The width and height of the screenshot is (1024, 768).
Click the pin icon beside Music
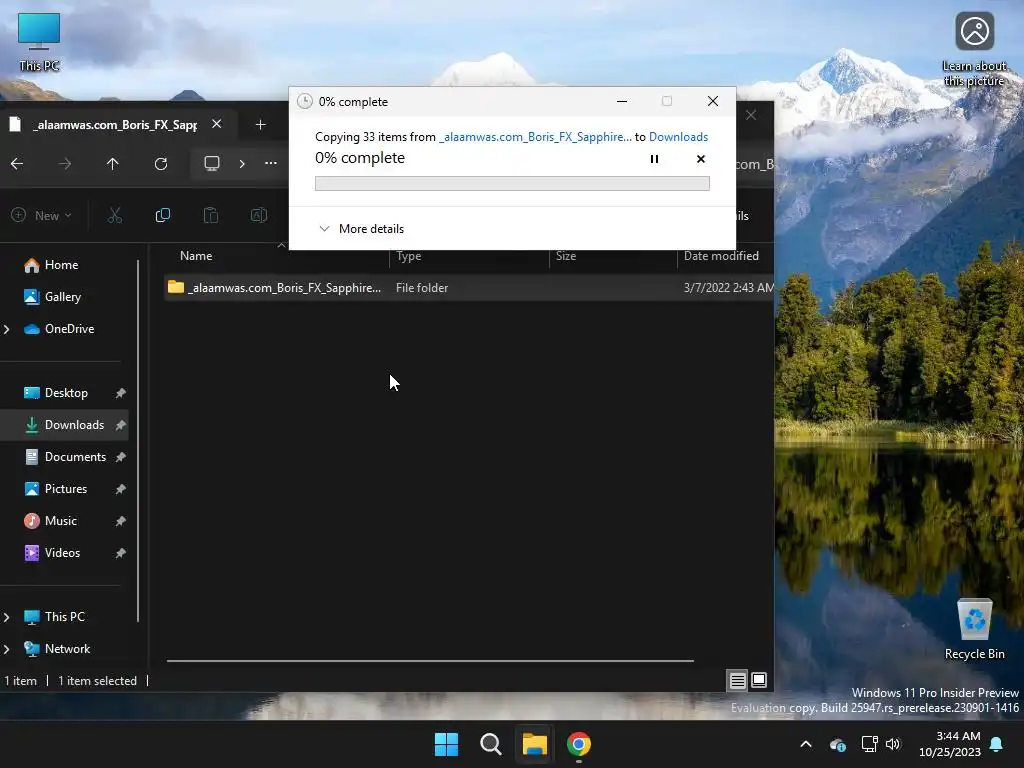(120, 521)
